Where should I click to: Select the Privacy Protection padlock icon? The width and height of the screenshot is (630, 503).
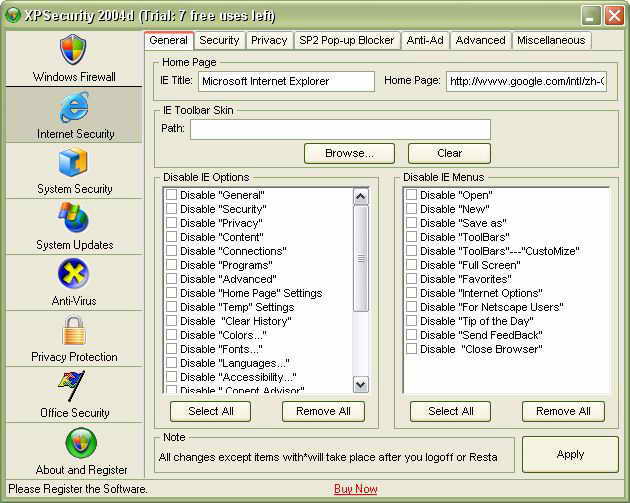74,330
